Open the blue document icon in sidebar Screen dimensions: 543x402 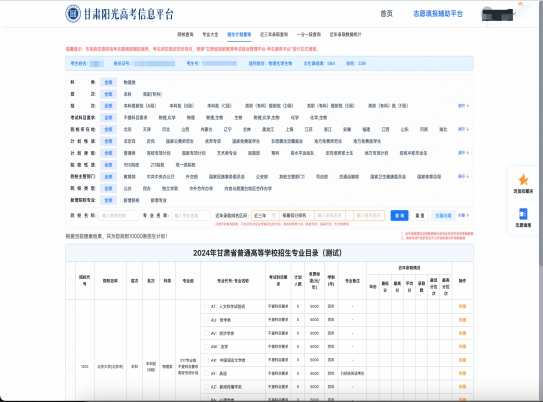pos(523,214)
